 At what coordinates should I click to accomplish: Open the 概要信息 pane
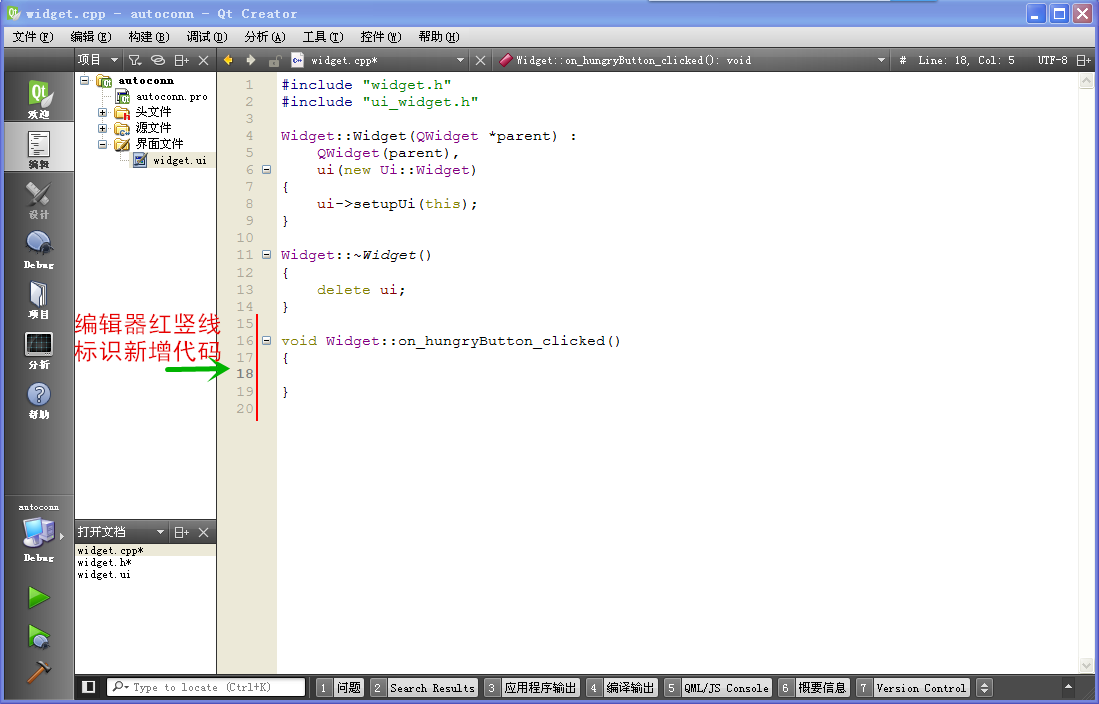click(814, 688)
